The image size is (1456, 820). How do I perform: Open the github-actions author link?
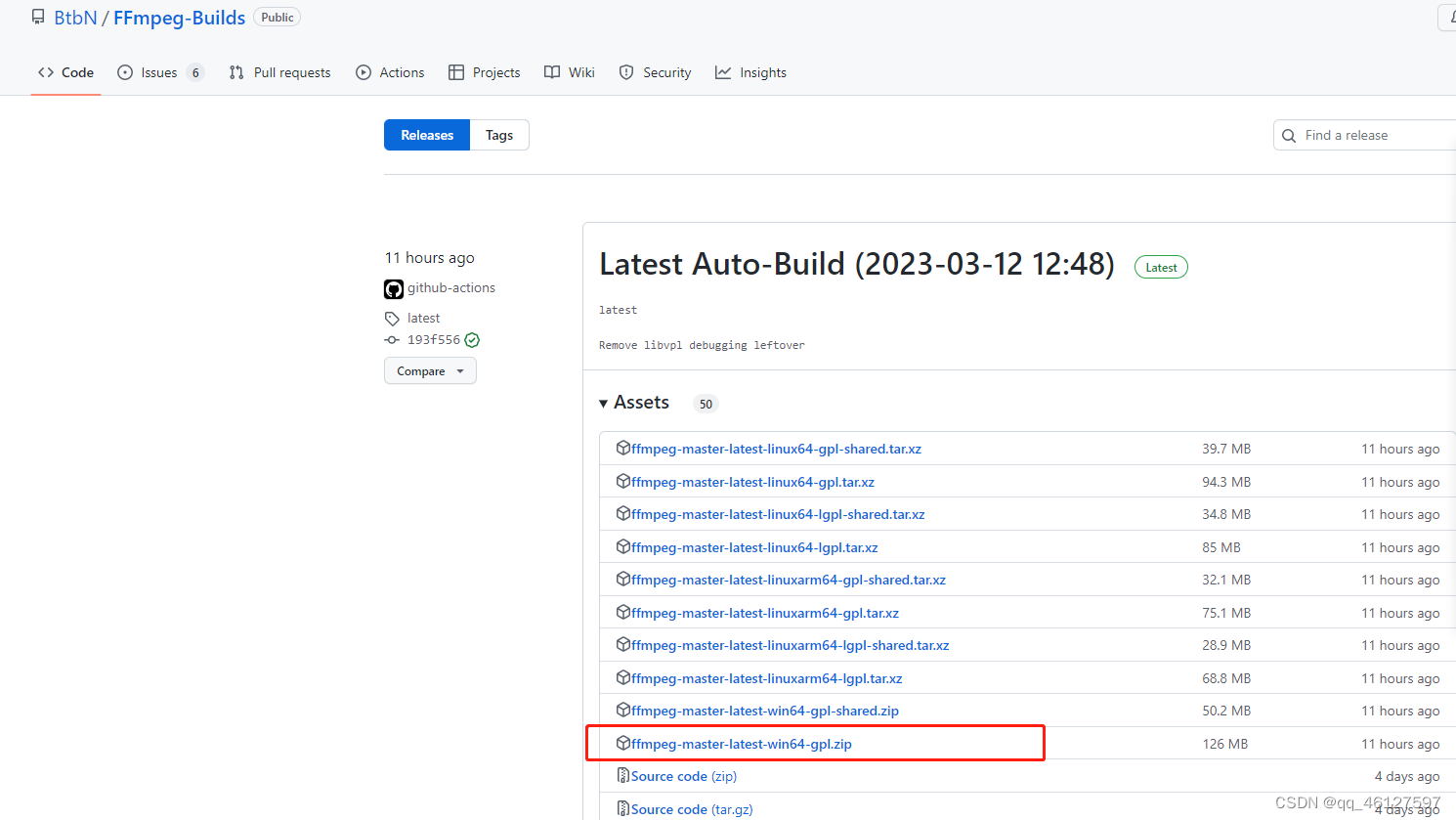click(451, 287)
